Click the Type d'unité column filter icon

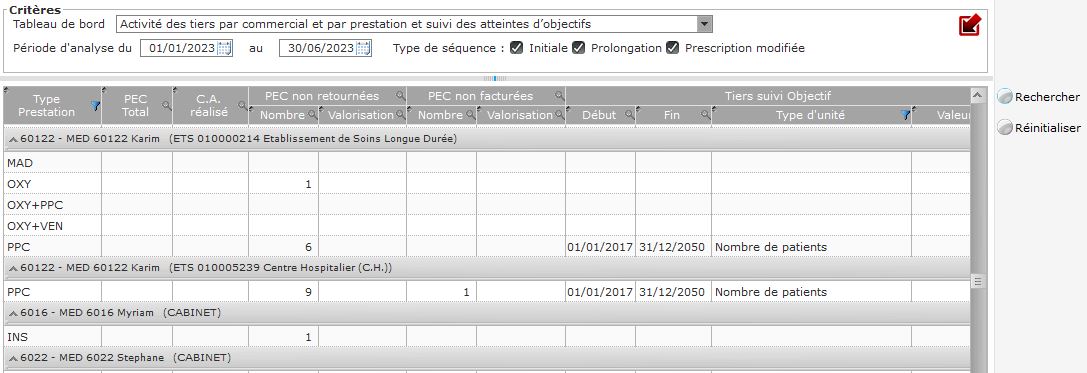click(905, 115)
